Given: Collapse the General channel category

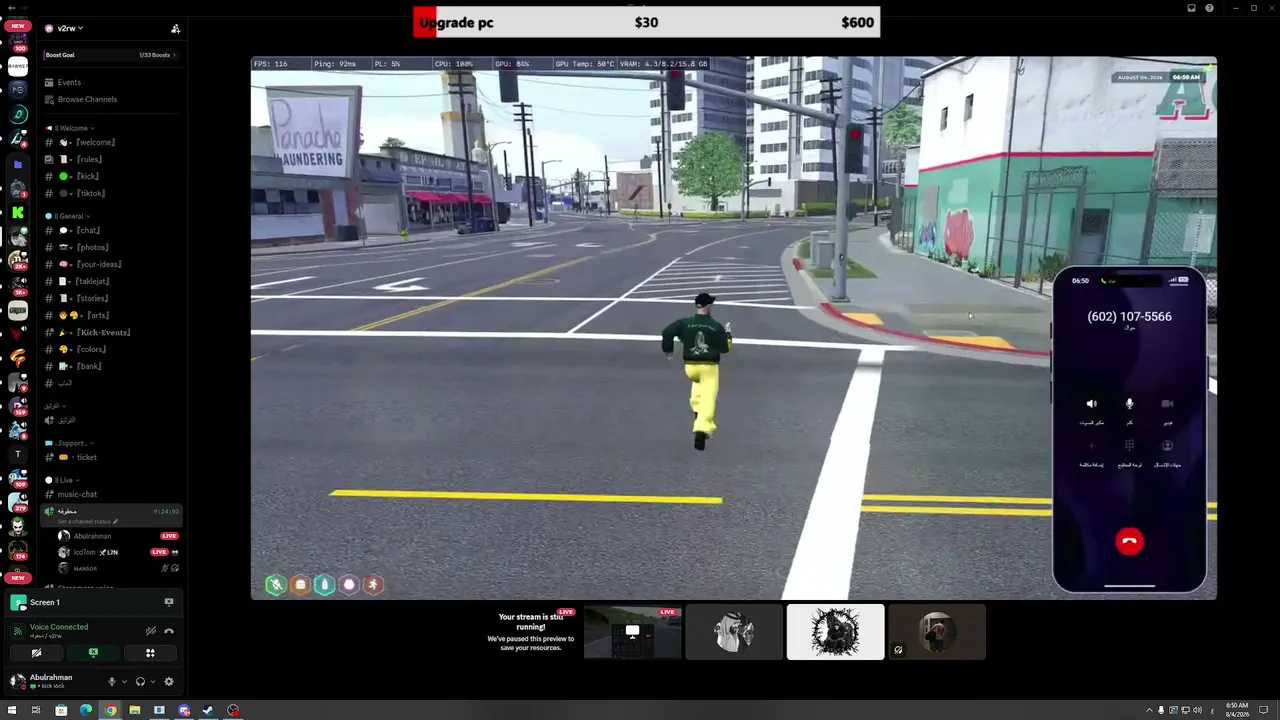Looking at the screenshot, I should (x=68, y=216).
